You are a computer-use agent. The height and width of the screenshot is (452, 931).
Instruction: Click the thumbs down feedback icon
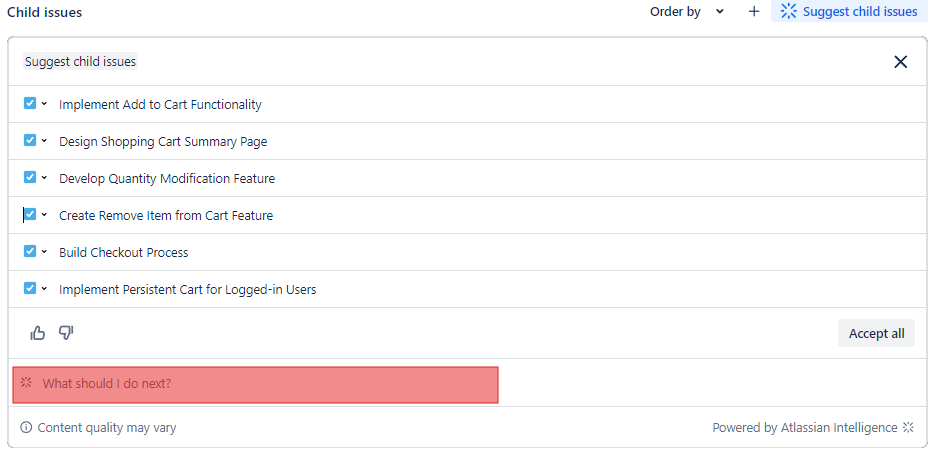66,333
